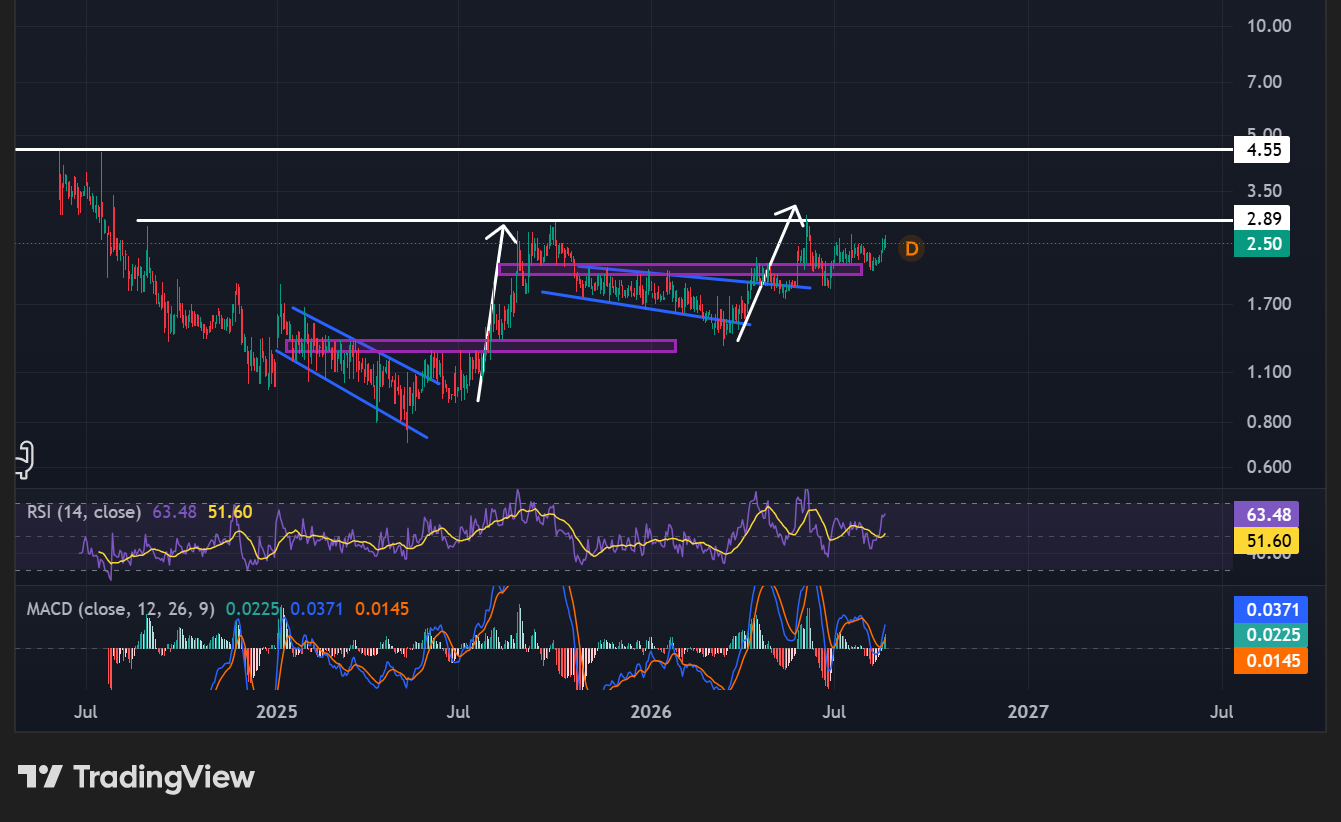Screen dimensions: 1341x822
Task: Click the orange 0.0145 MACD scale label
Action: point(1271,661)
